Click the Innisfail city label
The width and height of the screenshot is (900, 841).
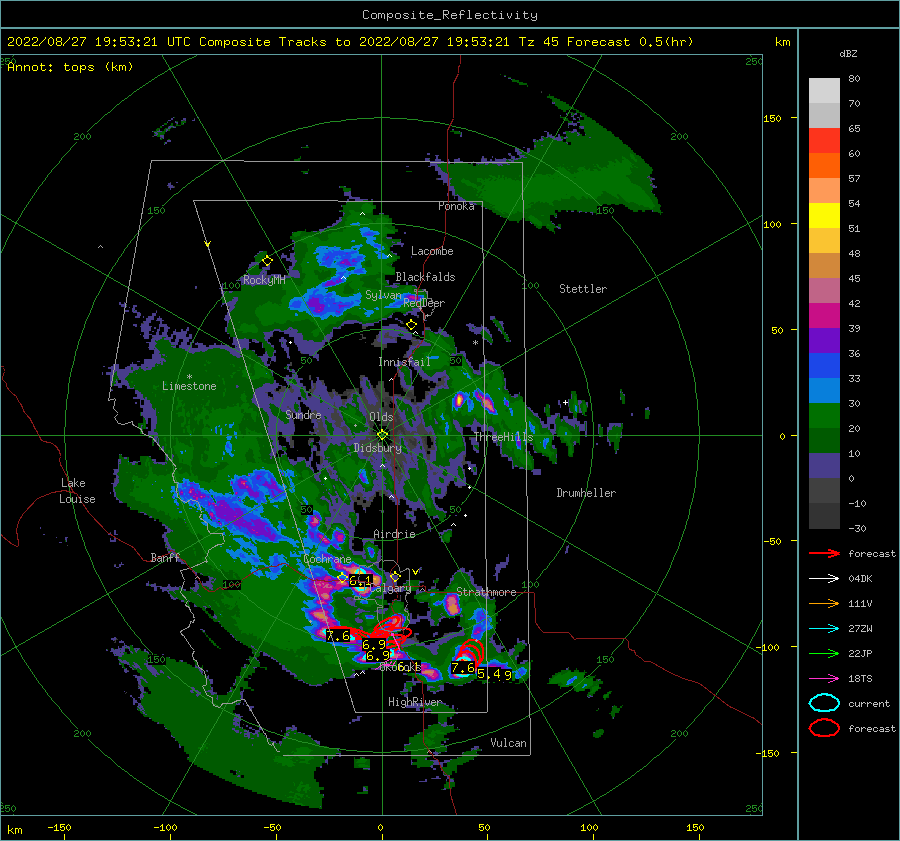(405, 362)
